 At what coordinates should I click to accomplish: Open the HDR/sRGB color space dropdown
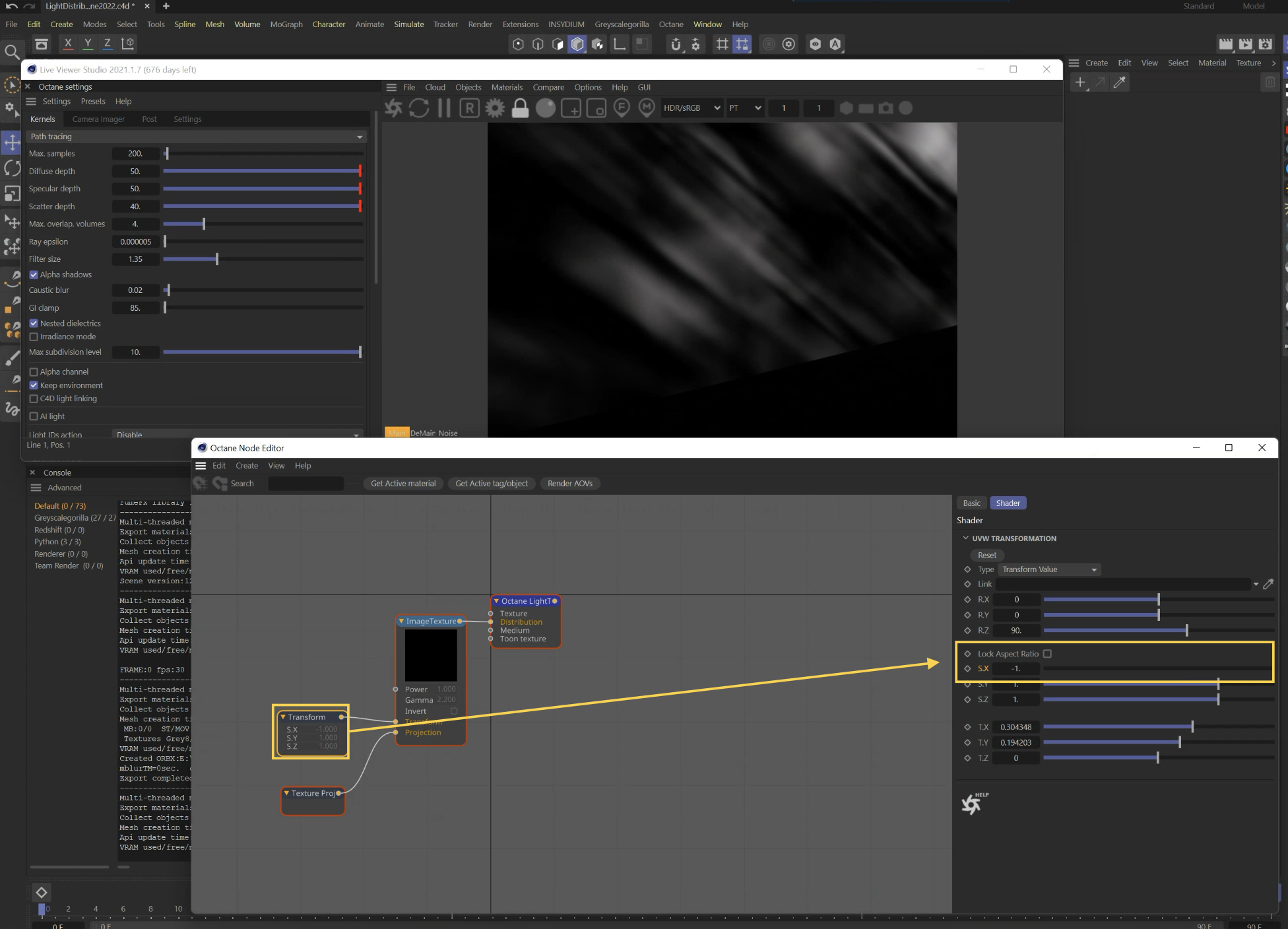(691, 108)
